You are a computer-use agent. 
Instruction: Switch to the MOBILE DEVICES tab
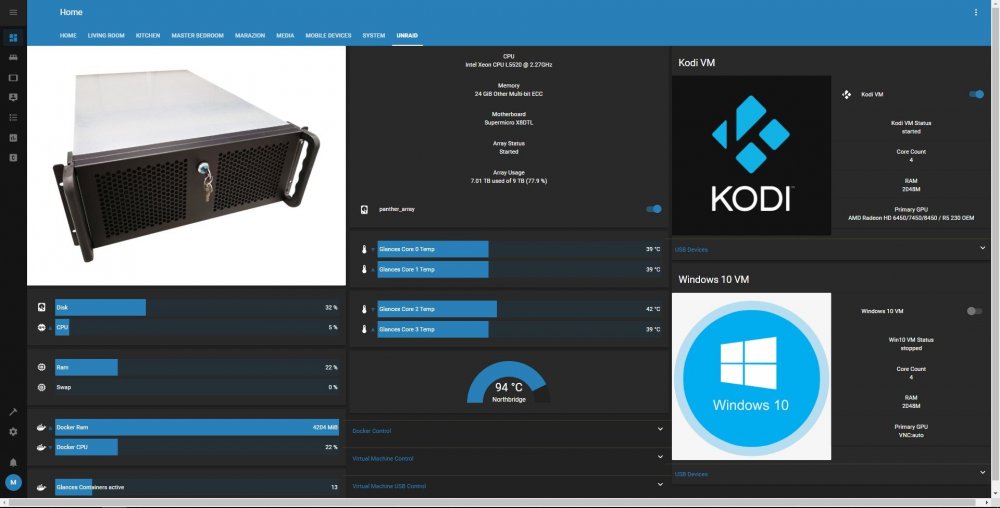pyautogui.click(x=328, y=36)
